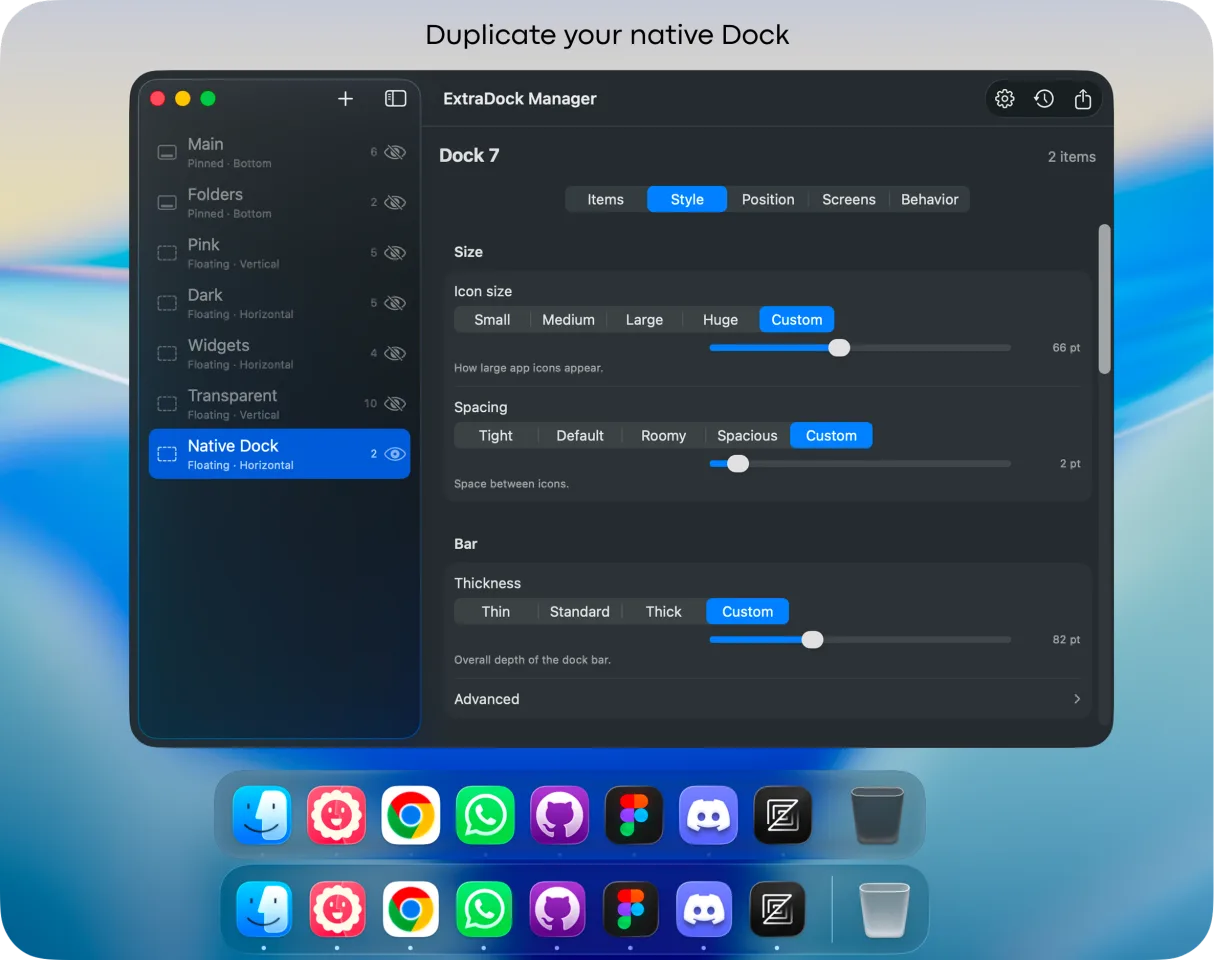
Task: Toggle visibility of Dark dock
Action: pyautogui.click(x=395, y=302)
